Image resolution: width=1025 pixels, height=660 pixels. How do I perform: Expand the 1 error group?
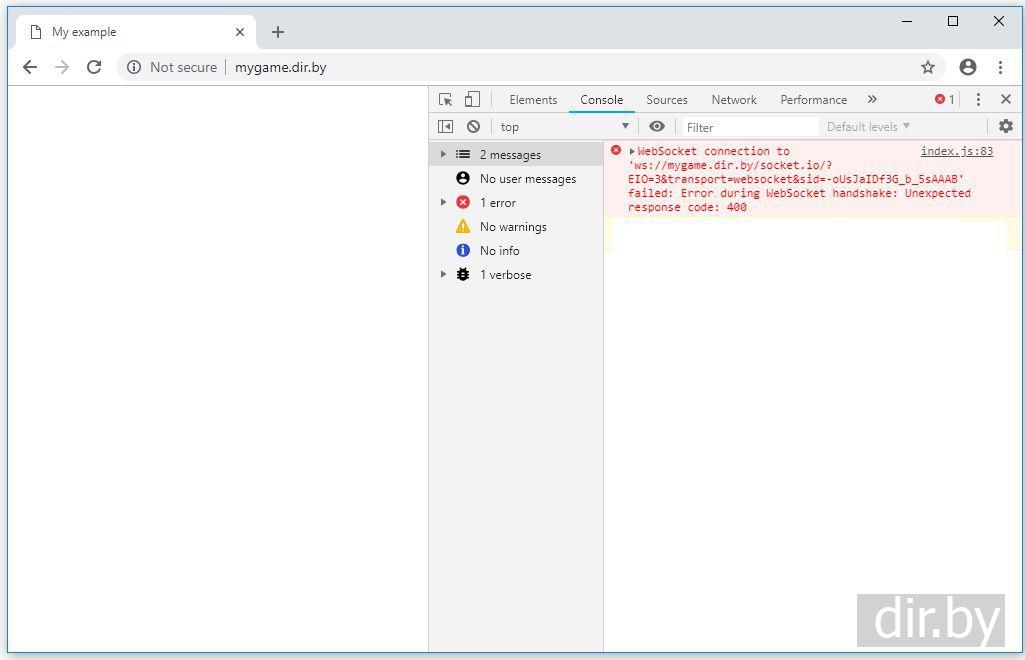(x=444, y=203)
